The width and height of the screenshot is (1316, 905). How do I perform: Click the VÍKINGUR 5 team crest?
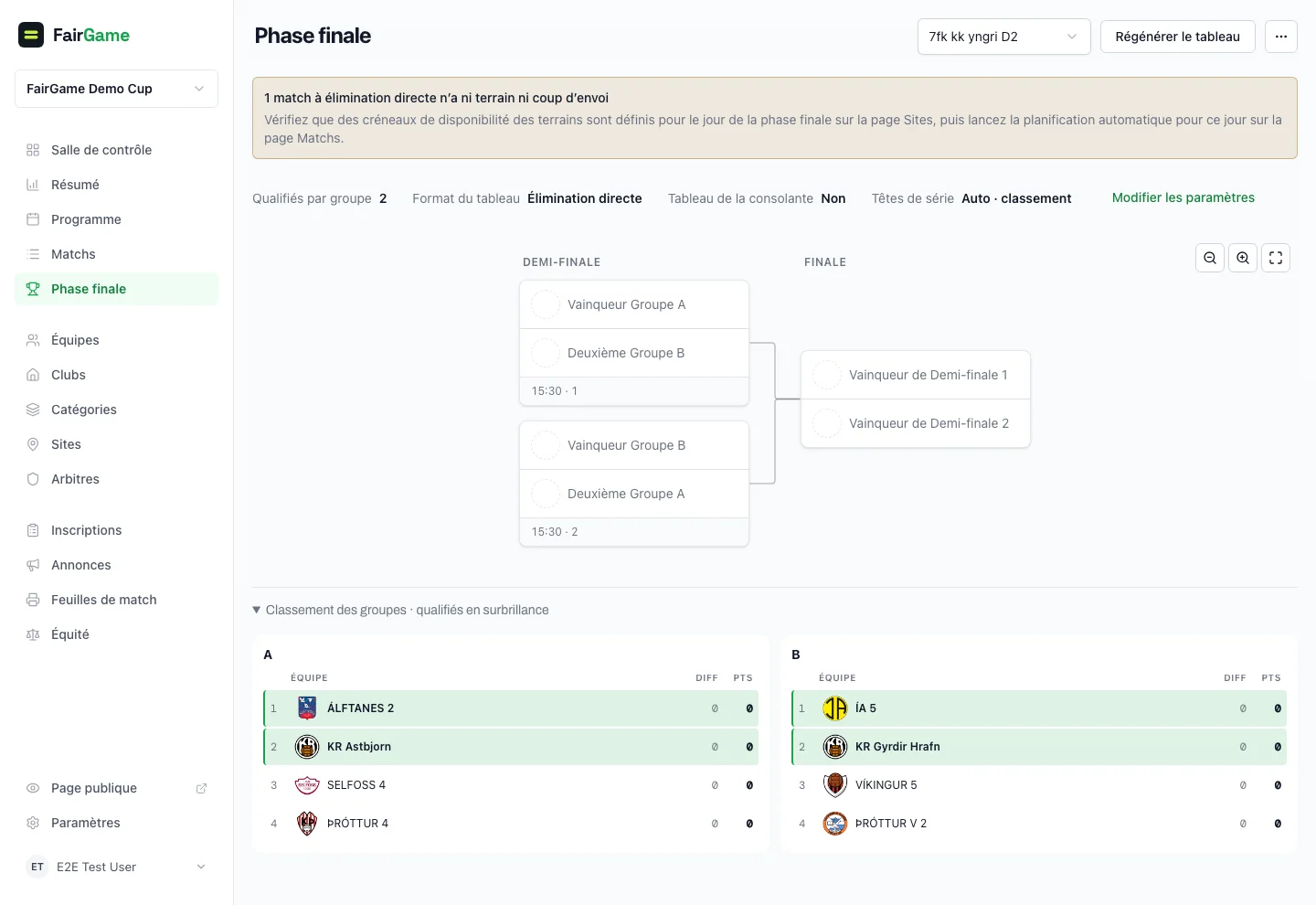[835, 785]
